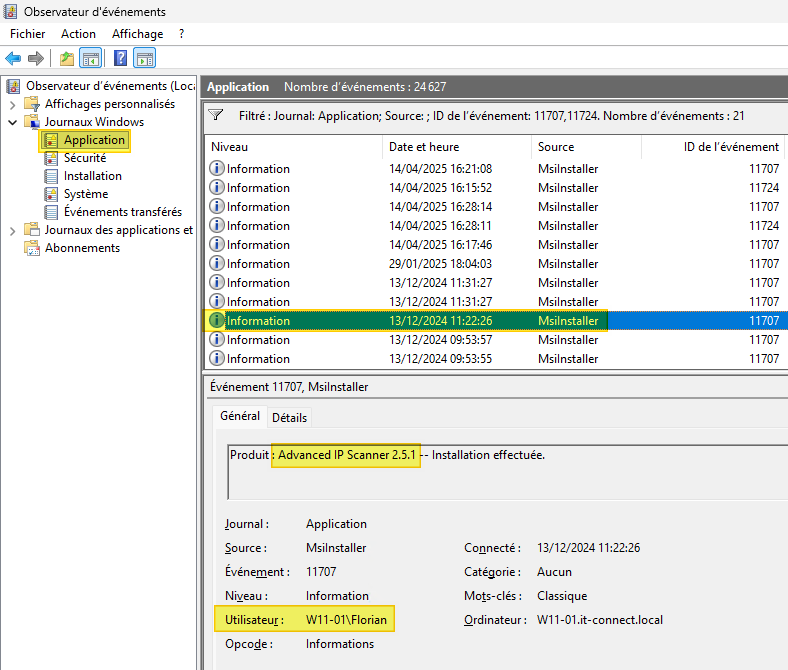Sort by ID de l'événement column header
The width and height of the screenshot is (788, 670).
(x=730, y=147)
